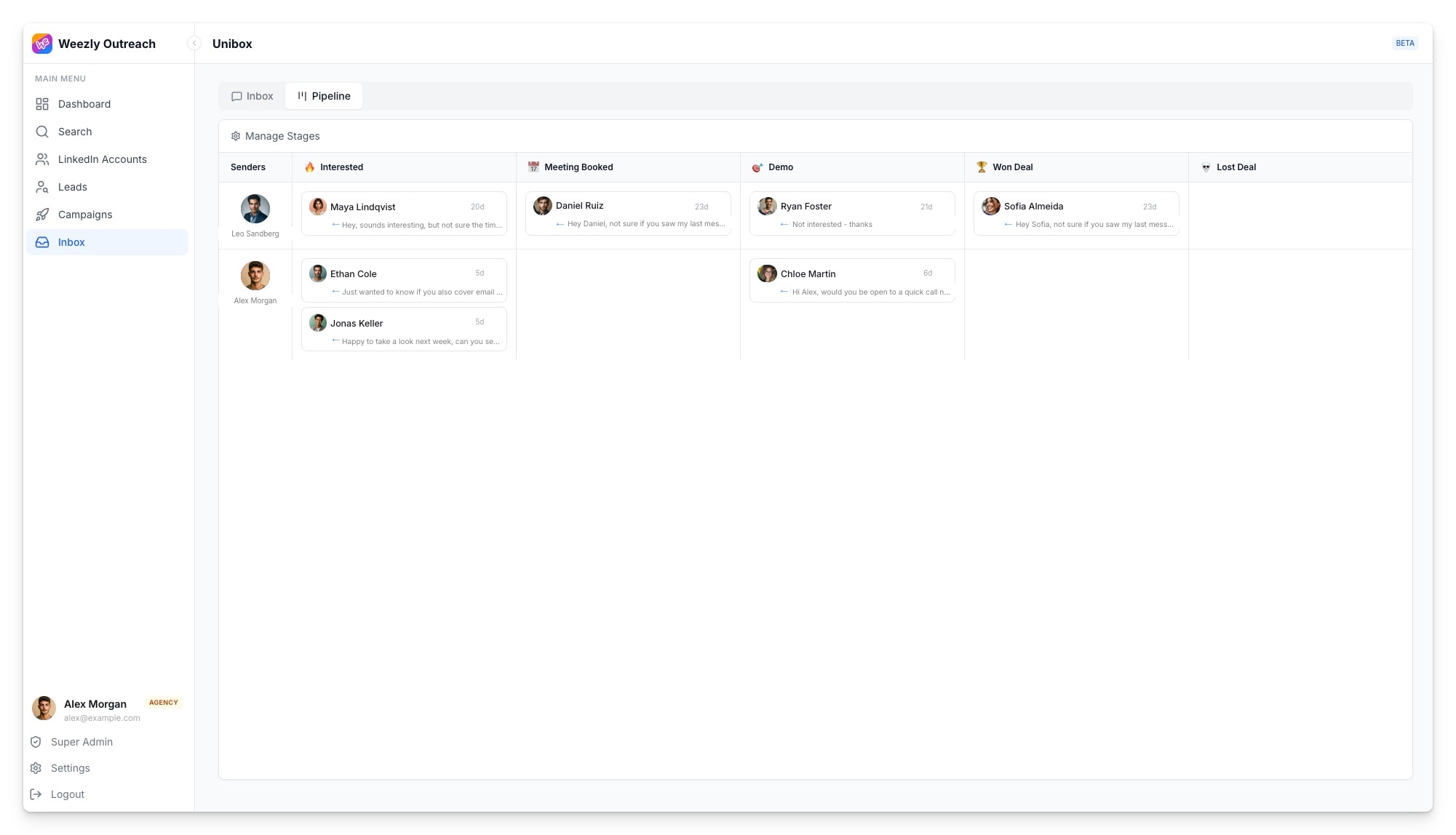Screen dimensions: 1456x835
Task: Select Inbox in the sidebar menu
Action: coord(107,242)
